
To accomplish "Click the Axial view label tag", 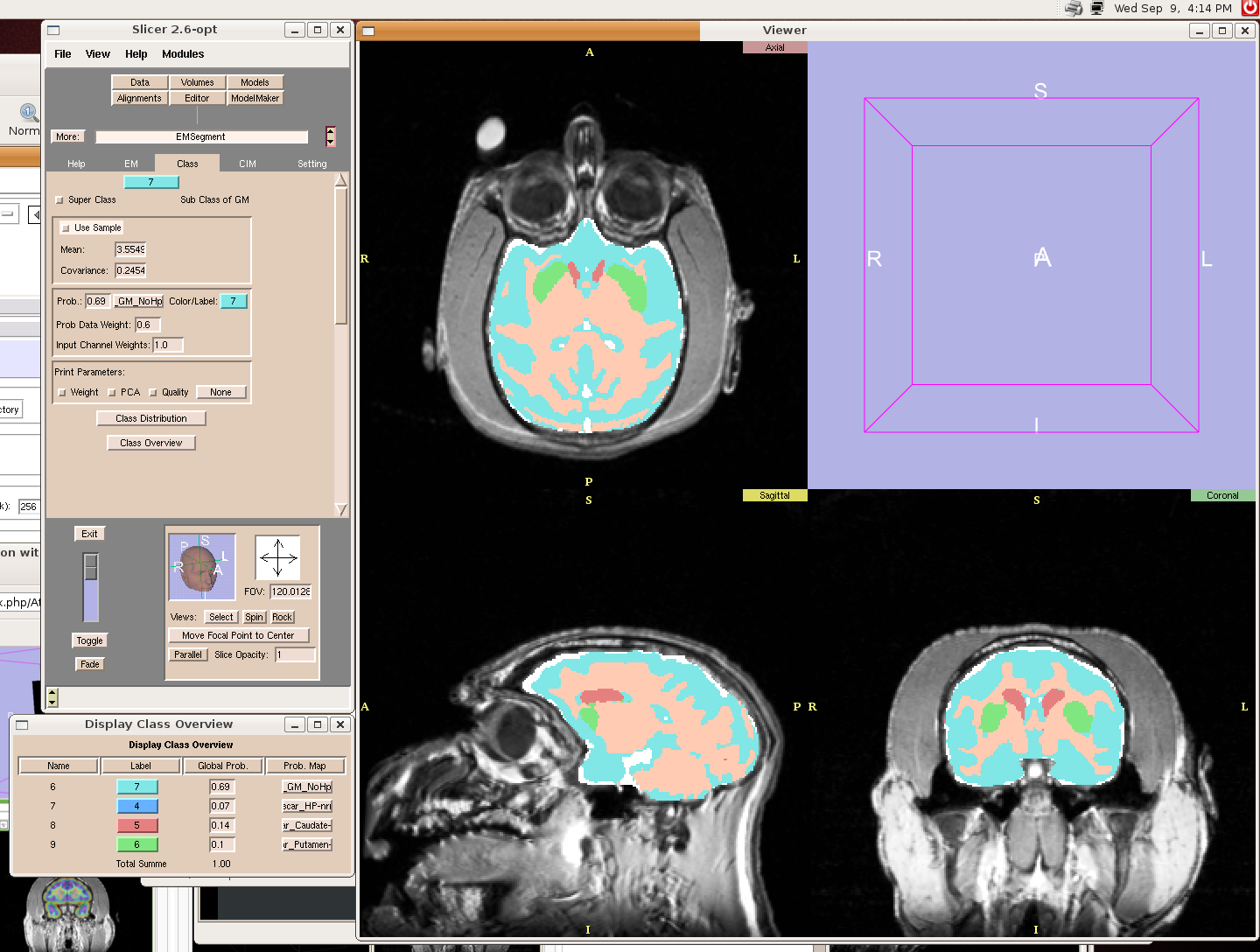I will (774, 47).
